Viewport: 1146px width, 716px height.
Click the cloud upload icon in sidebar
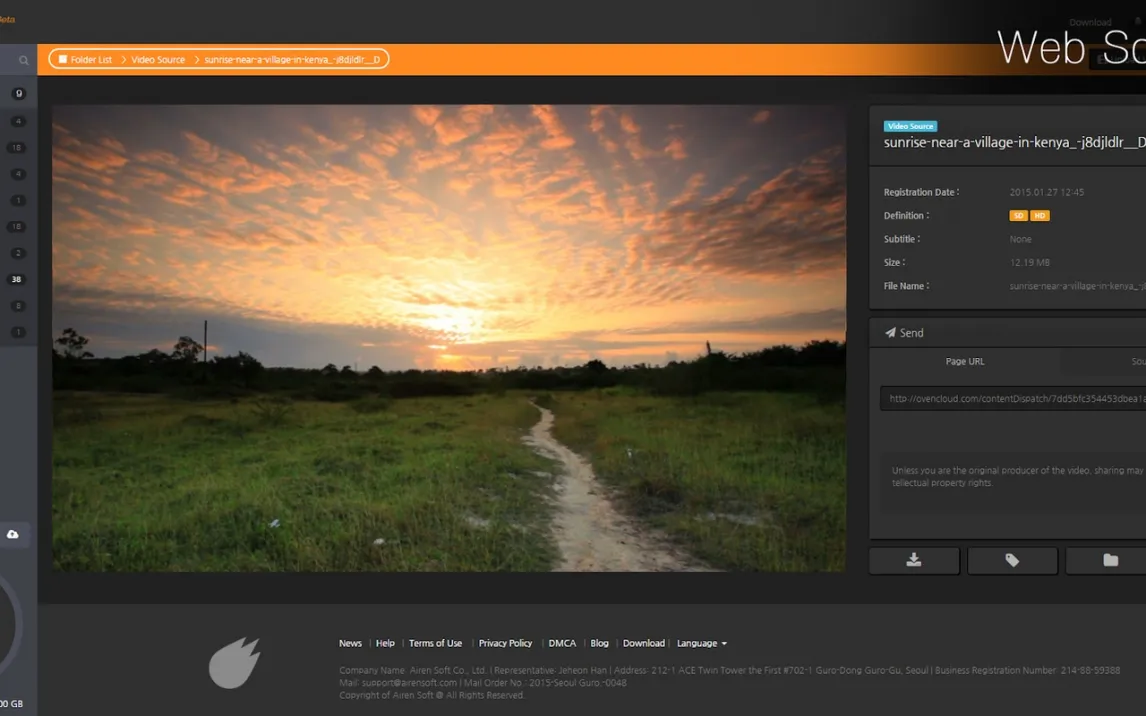13,534
